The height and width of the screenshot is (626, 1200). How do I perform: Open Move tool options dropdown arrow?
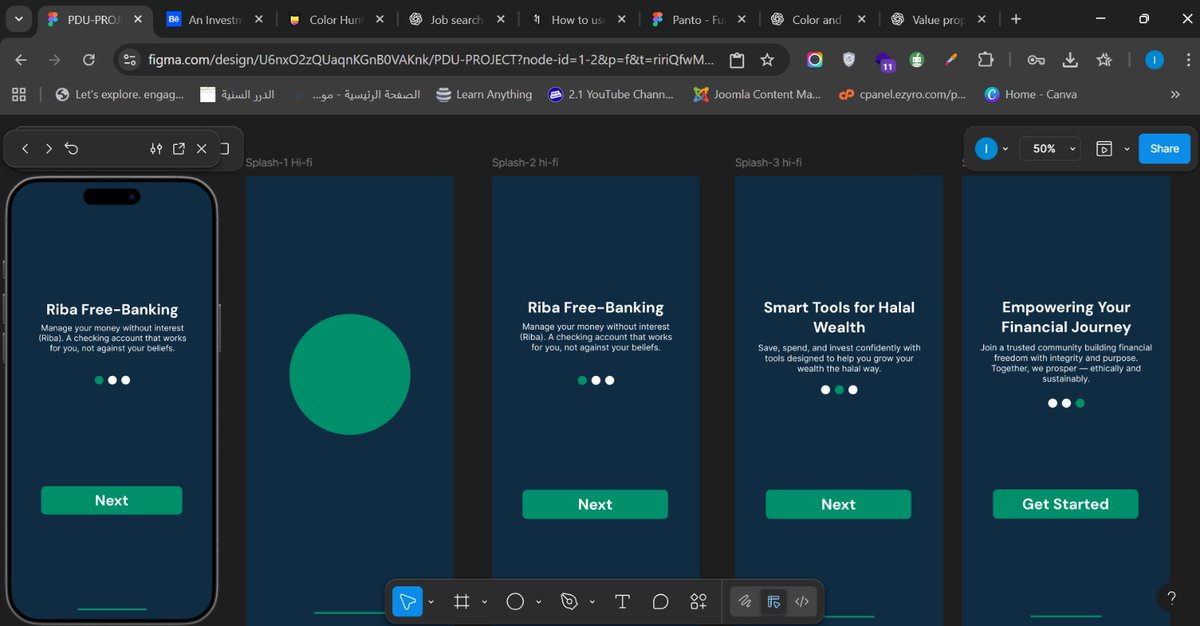coord(431,602)
